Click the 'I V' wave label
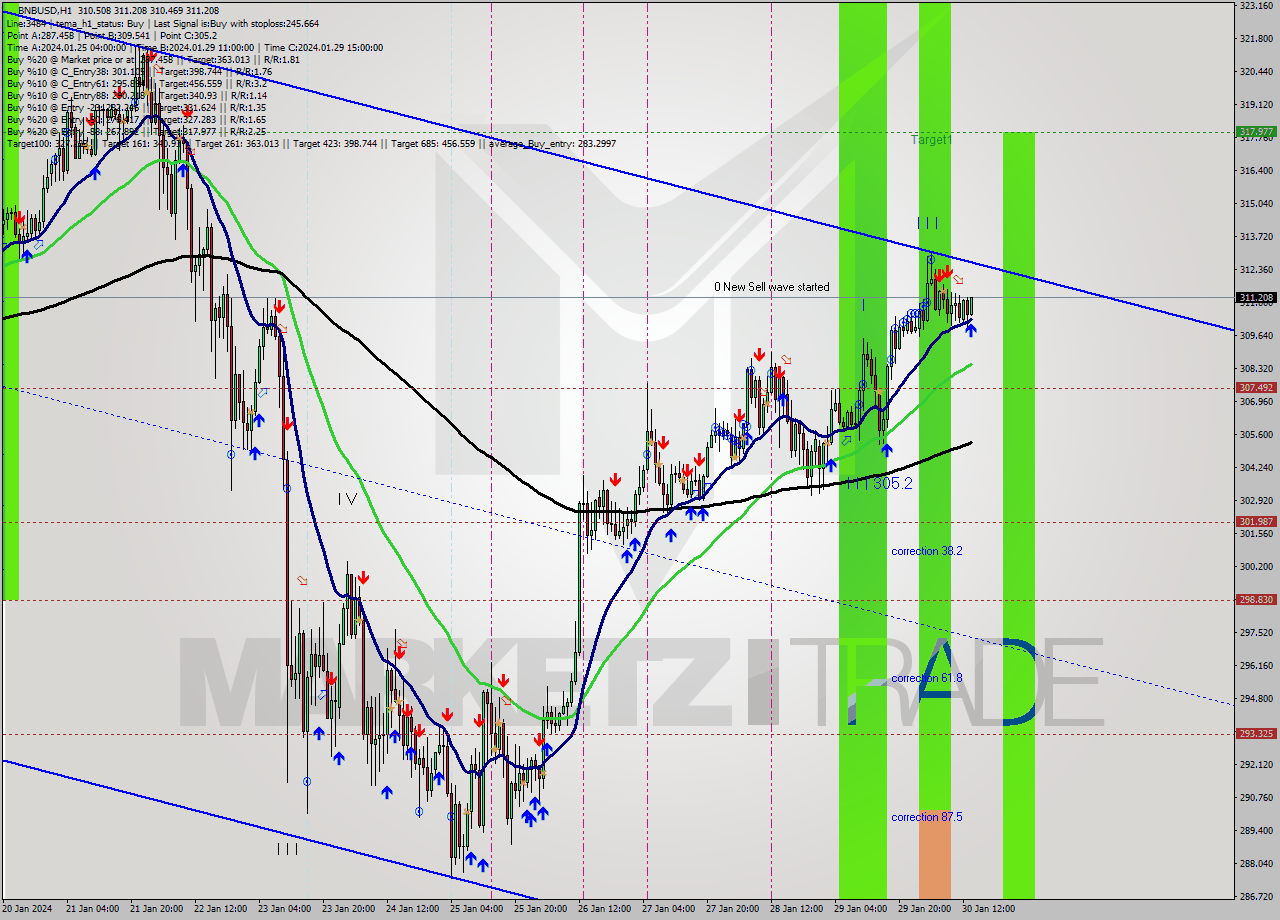1280x920 pixels. 347,498
